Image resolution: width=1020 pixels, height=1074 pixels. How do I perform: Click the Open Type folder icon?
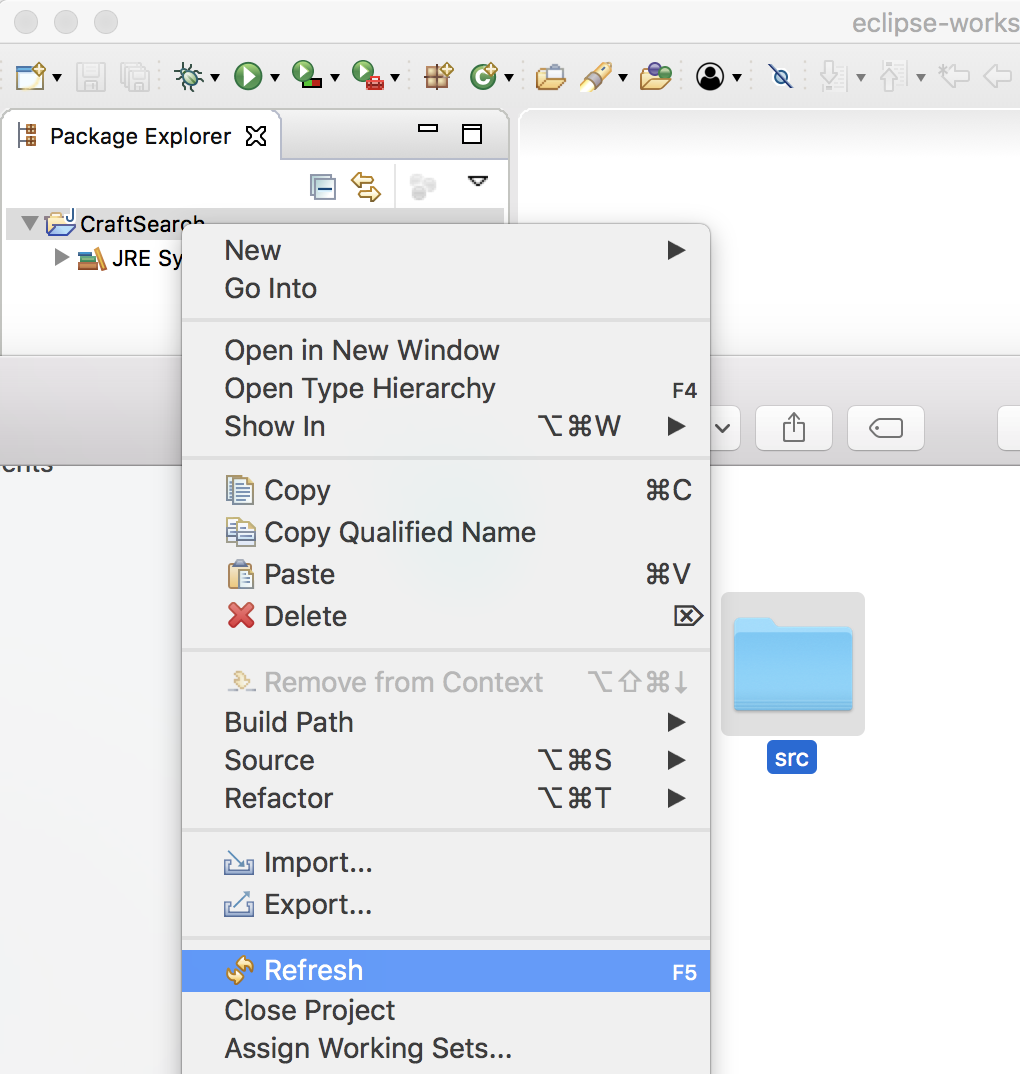[x=550, y=76]
